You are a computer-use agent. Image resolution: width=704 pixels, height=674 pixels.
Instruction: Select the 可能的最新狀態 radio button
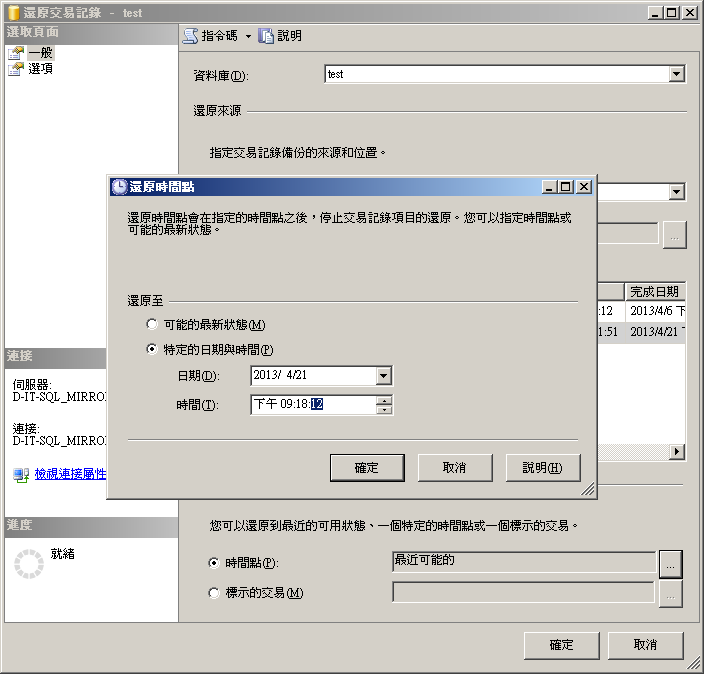click(x=152, y=325)
